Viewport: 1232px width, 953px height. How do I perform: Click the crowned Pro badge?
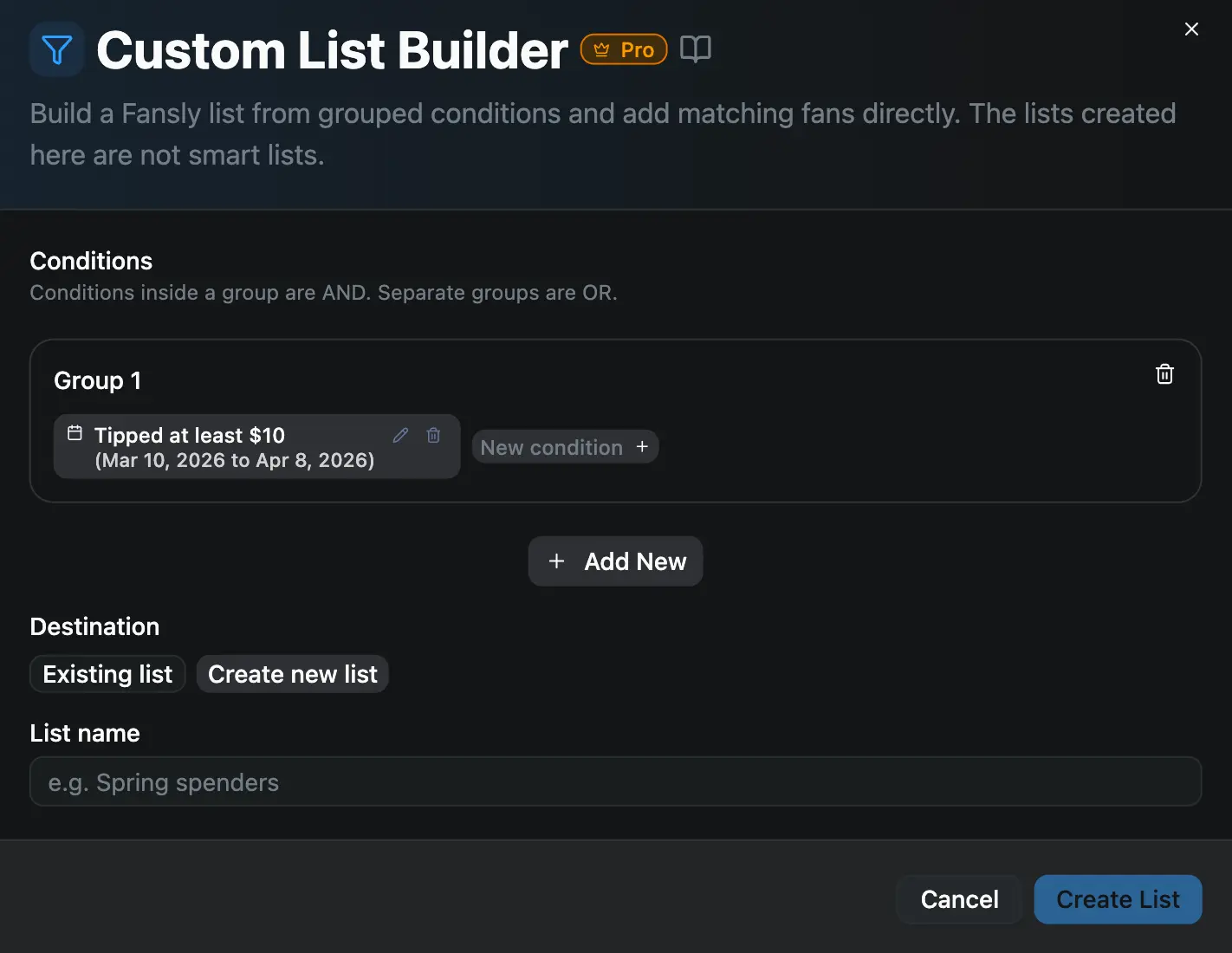coord(623,49)
